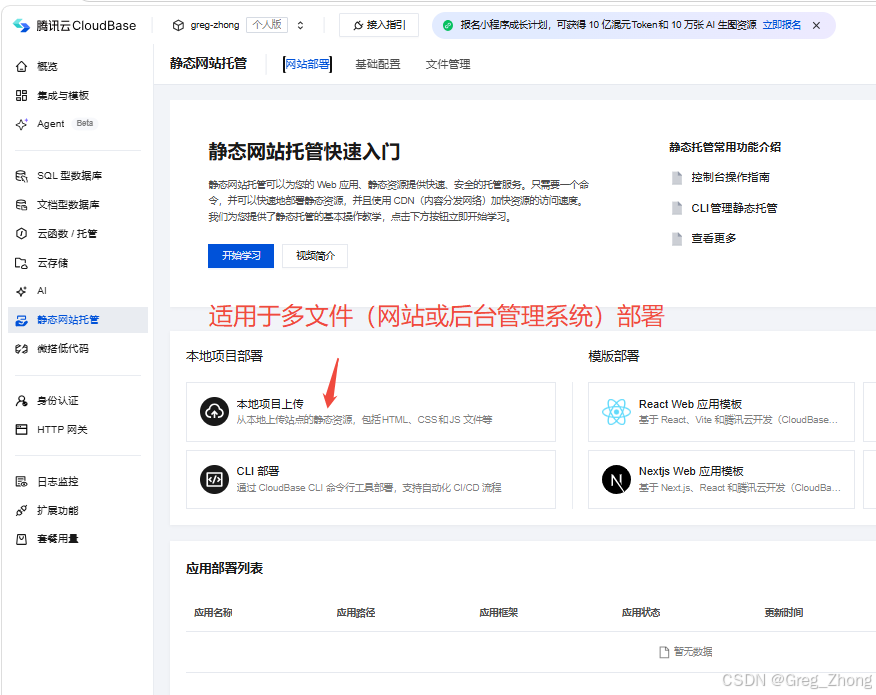Image resolution: width=876 pixels, height=695 pixels.
Task: Click the cloud upload icon for 本地项目上传
Action: [215, 412]
